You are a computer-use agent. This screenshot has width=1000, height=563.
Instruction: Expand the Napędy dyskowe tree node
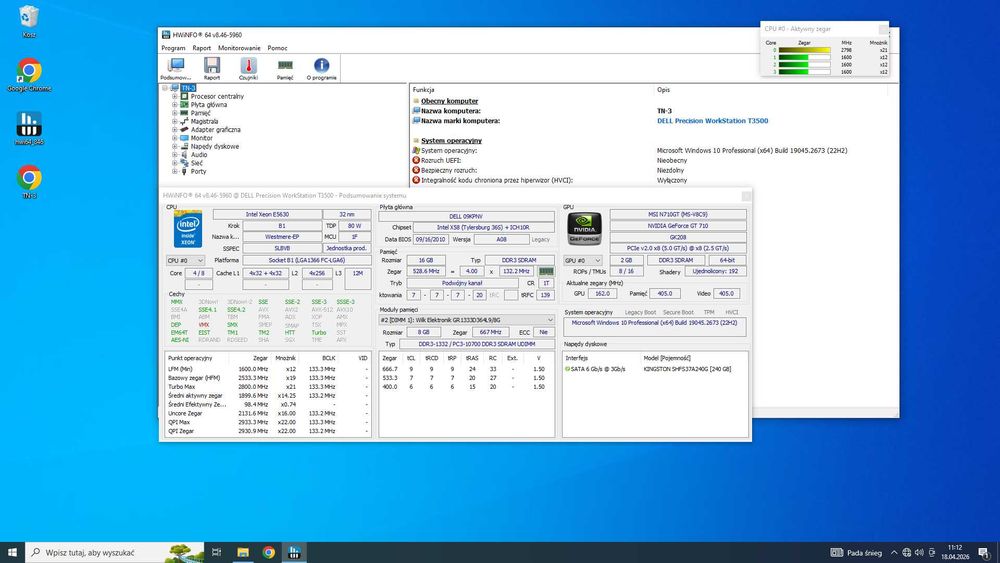click(174, 146)
